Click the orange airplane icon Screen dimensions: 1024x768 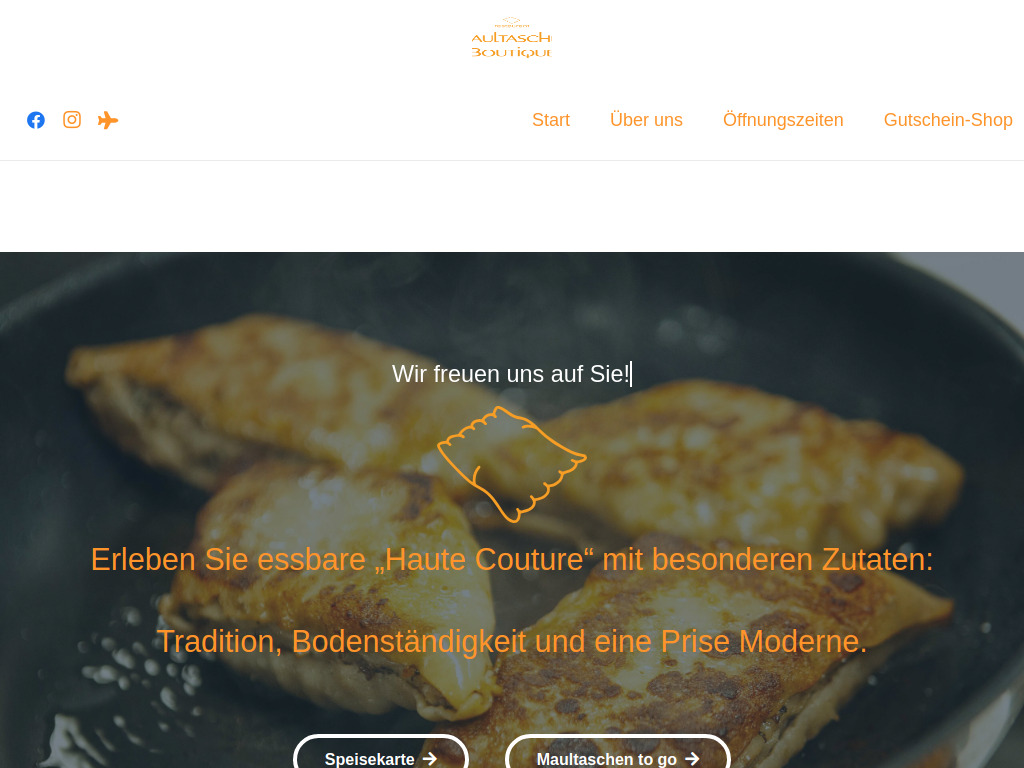[x=108, y=120]
